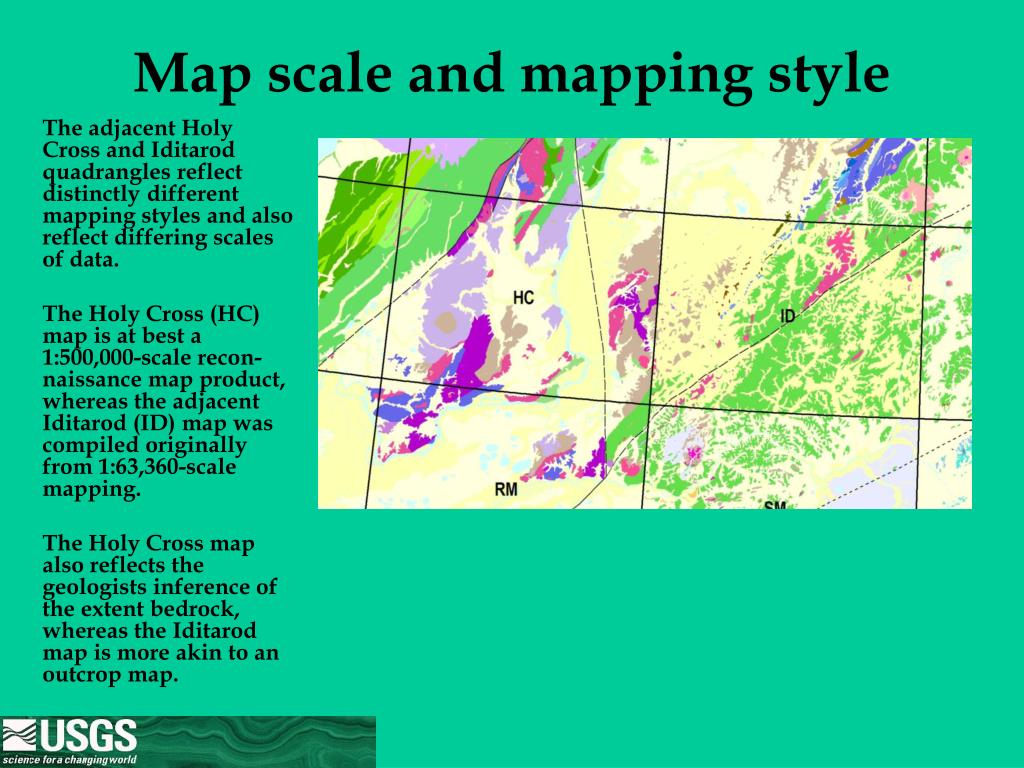
Task: Click the text "from 1:63,360-scale"
Action: point(139,467)
